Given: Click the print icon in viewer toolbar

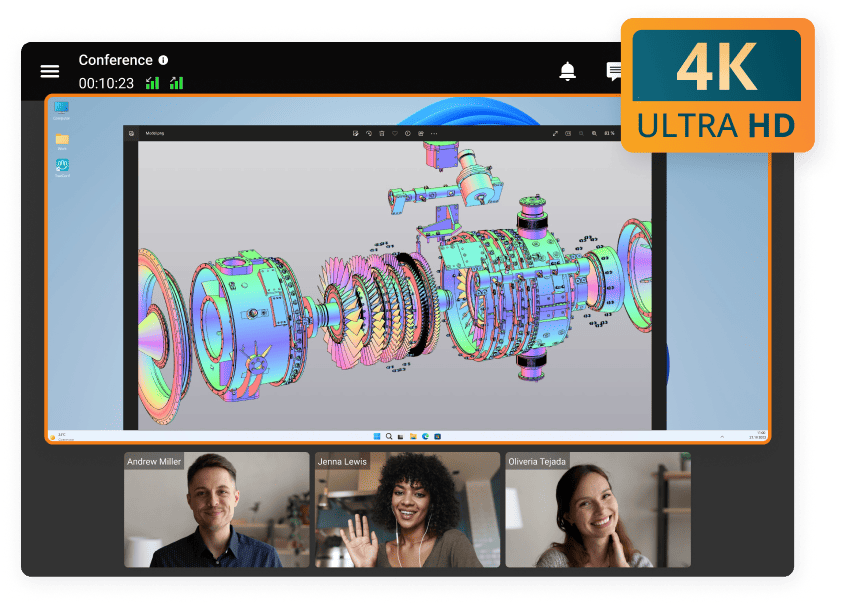Looking at the screenshot, I should [421, 133].
